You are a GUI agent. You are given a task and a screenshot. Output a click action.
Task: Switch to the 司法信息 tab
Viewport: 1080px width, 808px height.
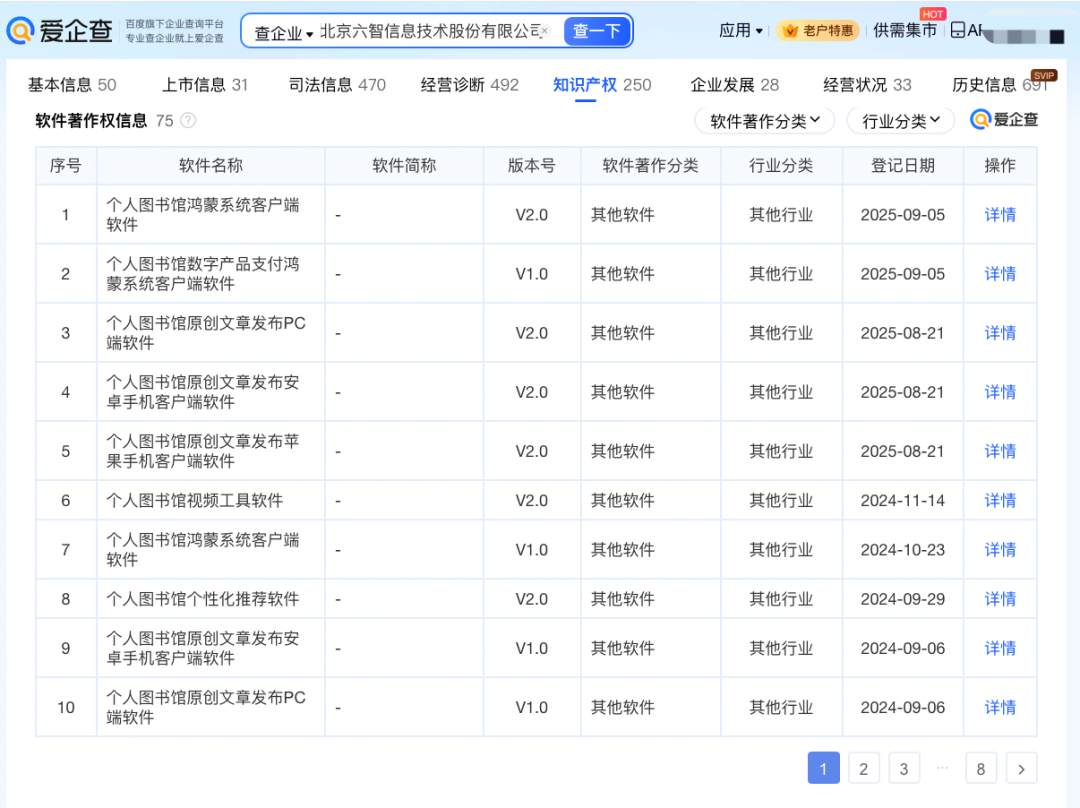pyautogui.click(x=337, y=85)
